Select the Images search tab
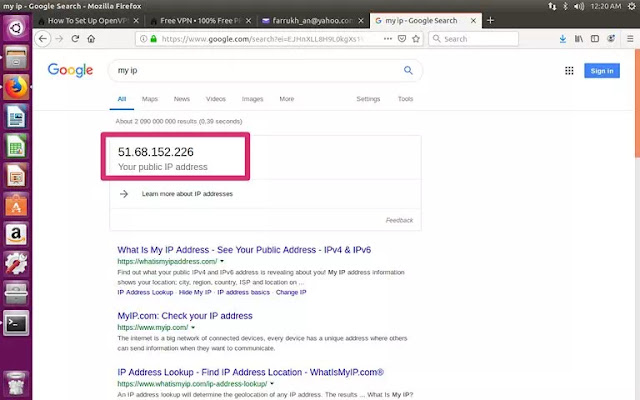640x400 pixels. (x=252, y=99)
